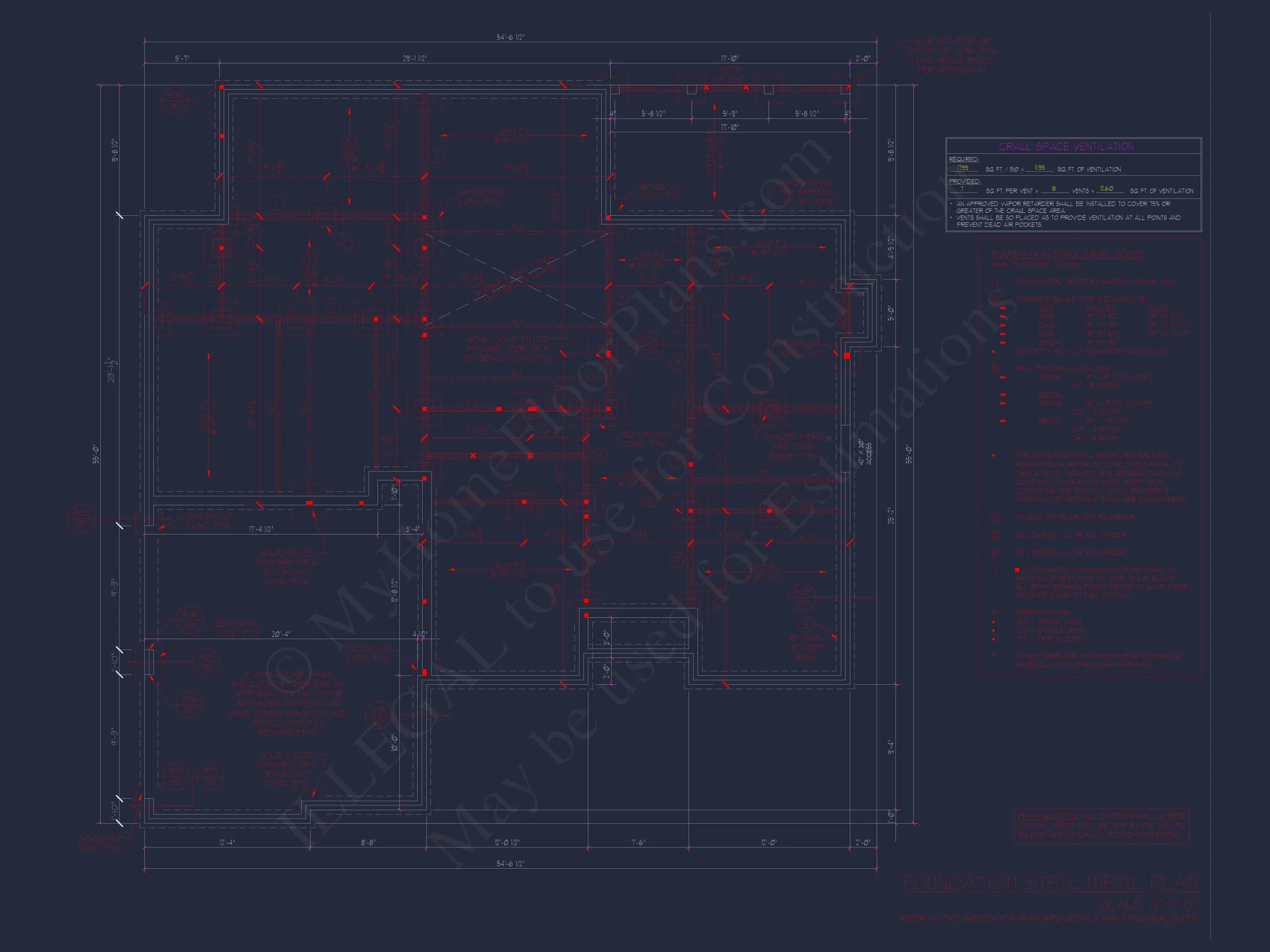The width and height of the screenshot is (1270, 952).
Task: Click '(2) 1.75x9.25 LVL OR LSL GIRDER' note
Action: [1070, 535]
